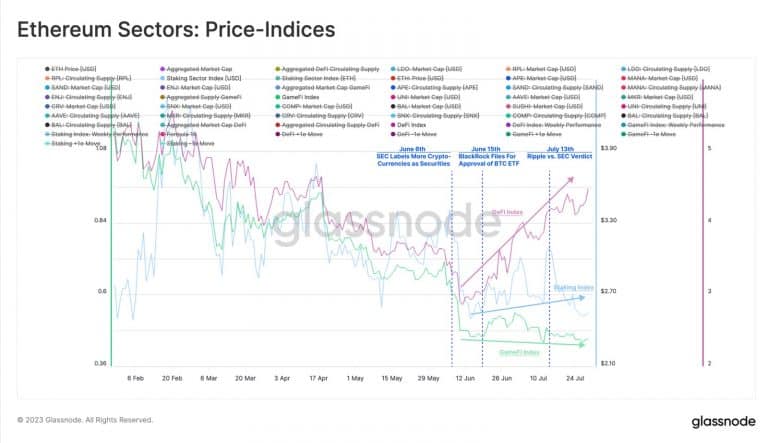This screenshot has width=768, height=443.
Task: Click the legend dot beside DeFi Index
Action: pos(391,124)
